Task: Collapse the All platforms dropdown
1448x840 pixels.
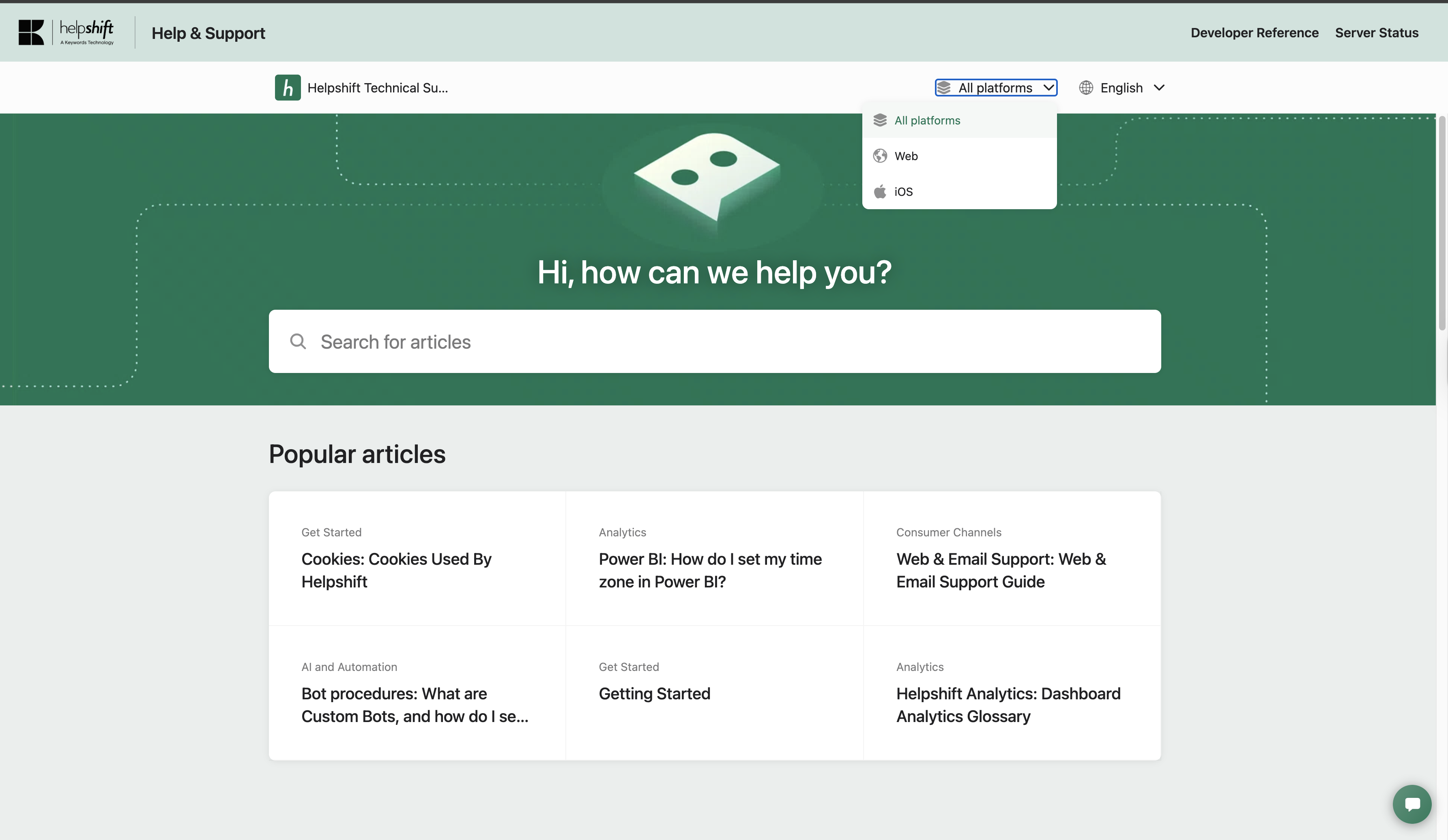Action: tap(996, 88)
